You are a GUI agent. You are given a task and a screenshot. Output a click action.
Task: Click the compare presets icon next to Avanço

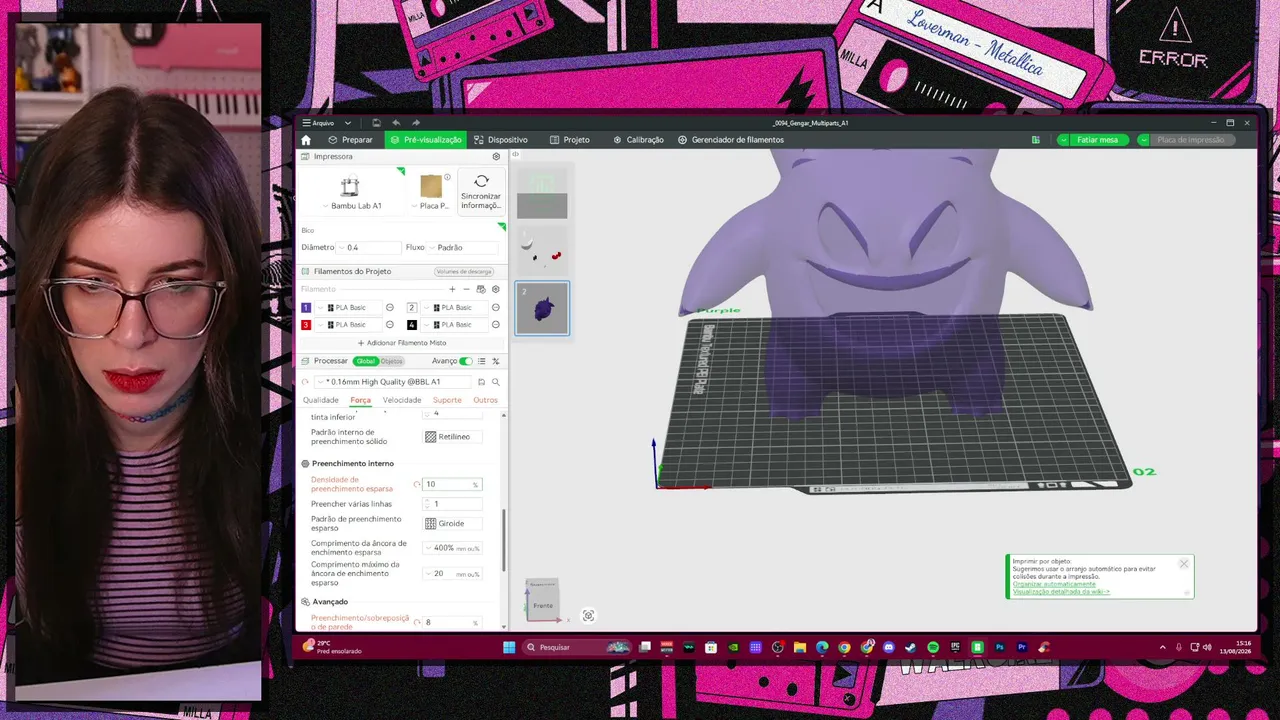point(495,361)
